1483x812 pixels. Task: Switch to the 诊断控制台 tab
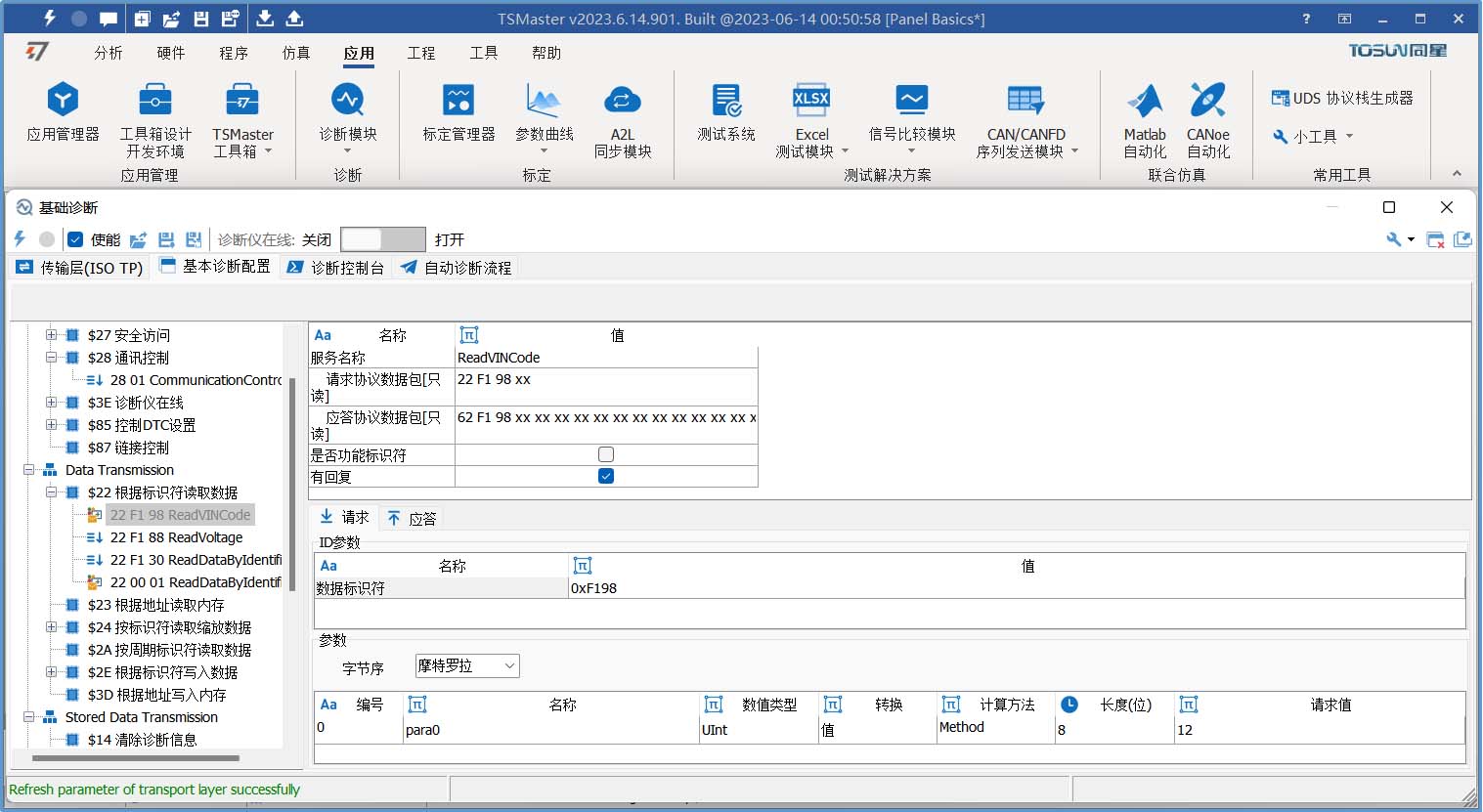pos(336,267)
